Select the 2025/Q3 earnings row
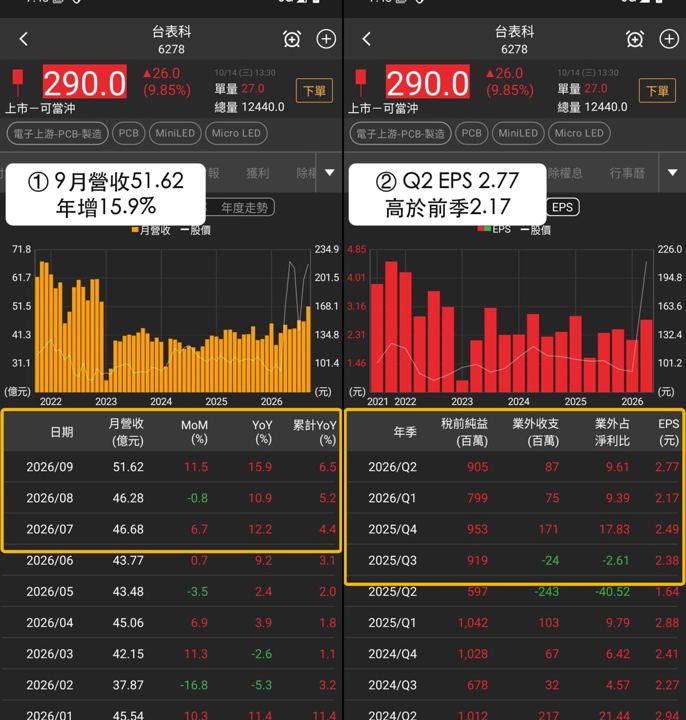Image resolution: width=686 pixels, height=720 pixels. pyautogui.click(x=515, y=561)
